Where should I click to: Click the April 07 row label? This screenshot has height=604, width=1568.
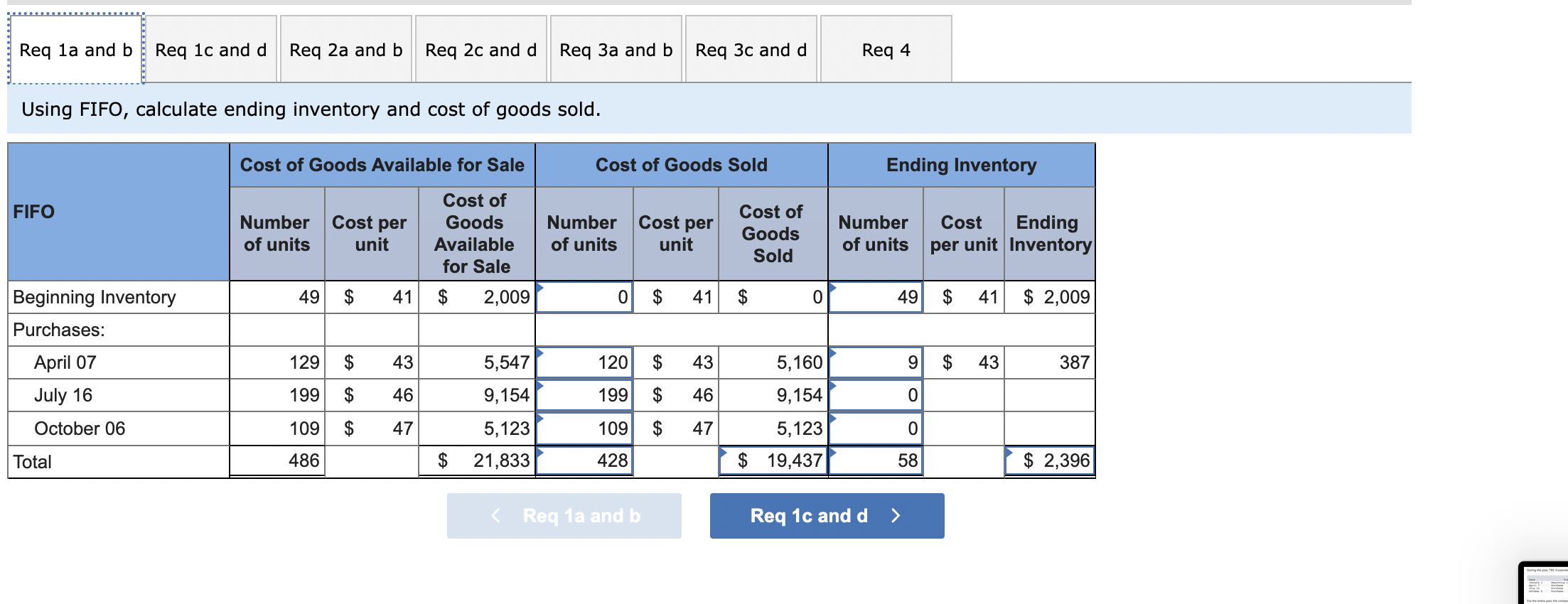point(65,362)
